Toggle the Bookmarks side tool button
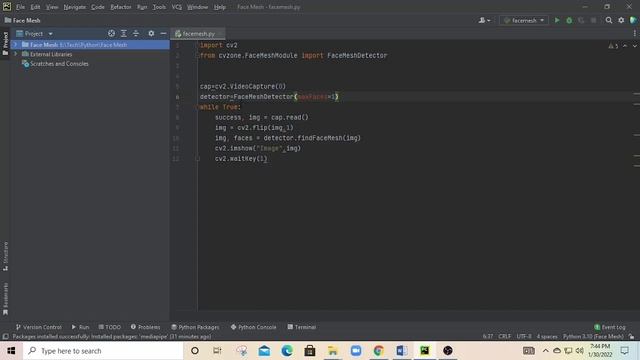 5,299
